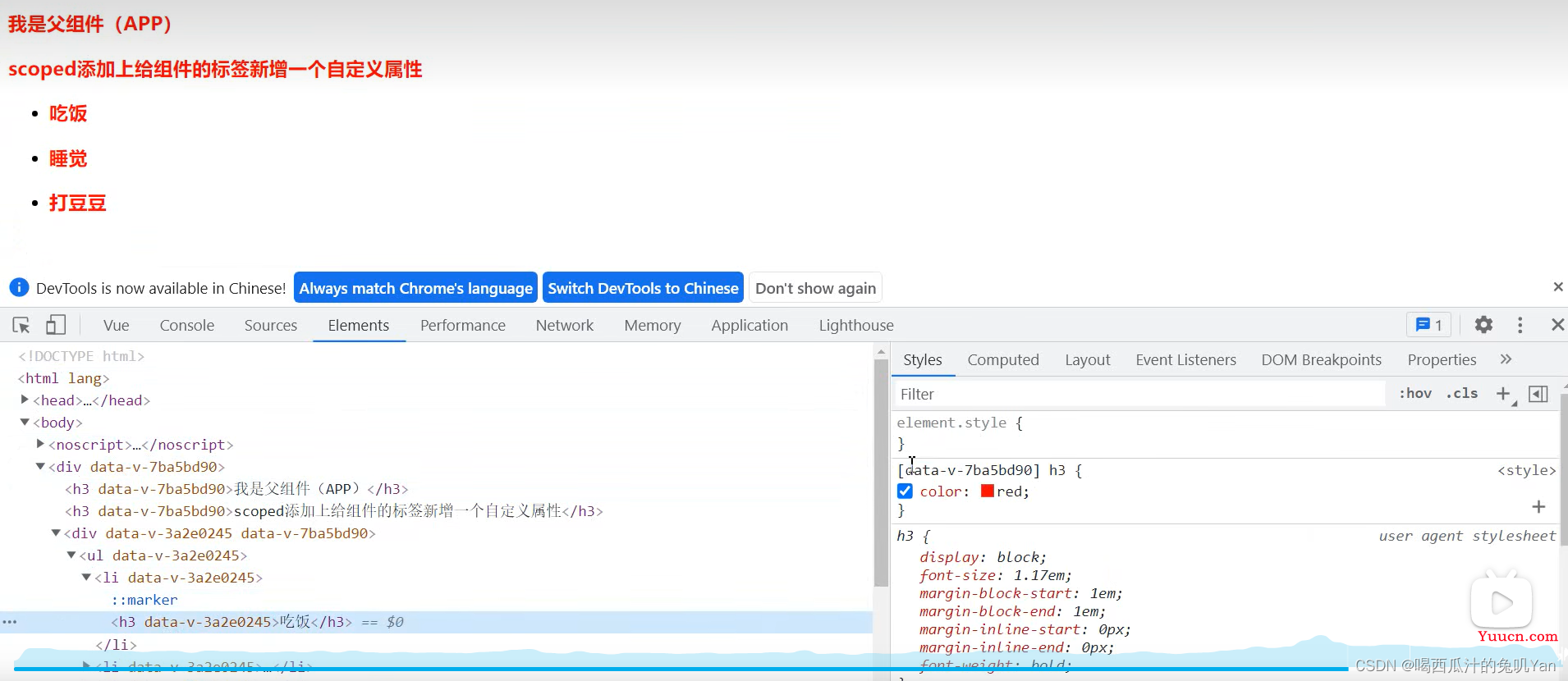Screen dimensions: 1568x681
Task: Click the display: block declaration
Action: tap(983, 557)
